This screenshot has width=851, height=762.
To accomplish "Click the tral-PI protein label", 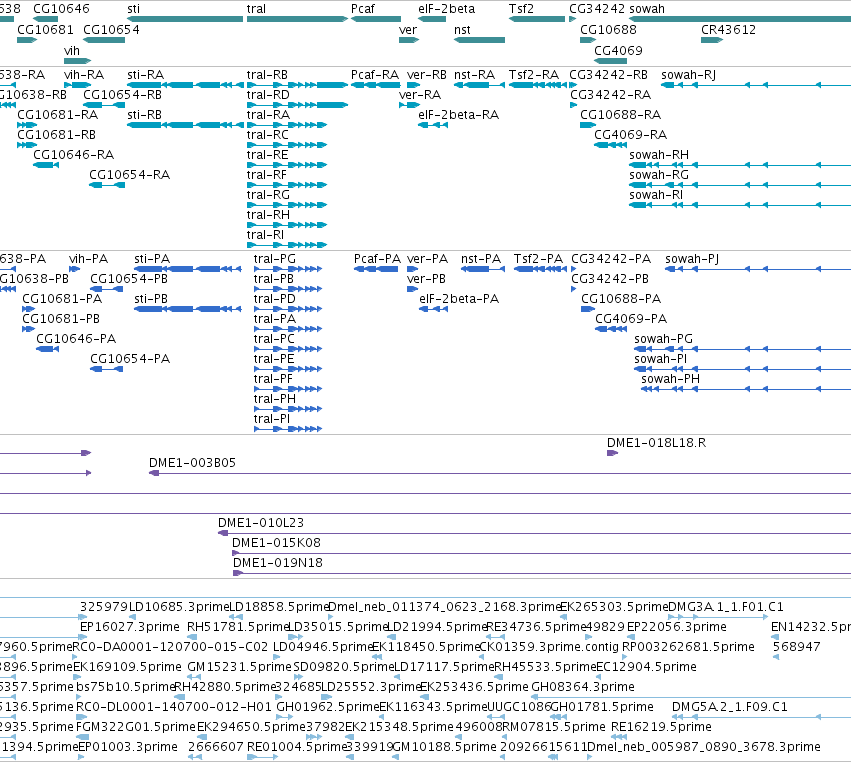I will coord(271,419).
